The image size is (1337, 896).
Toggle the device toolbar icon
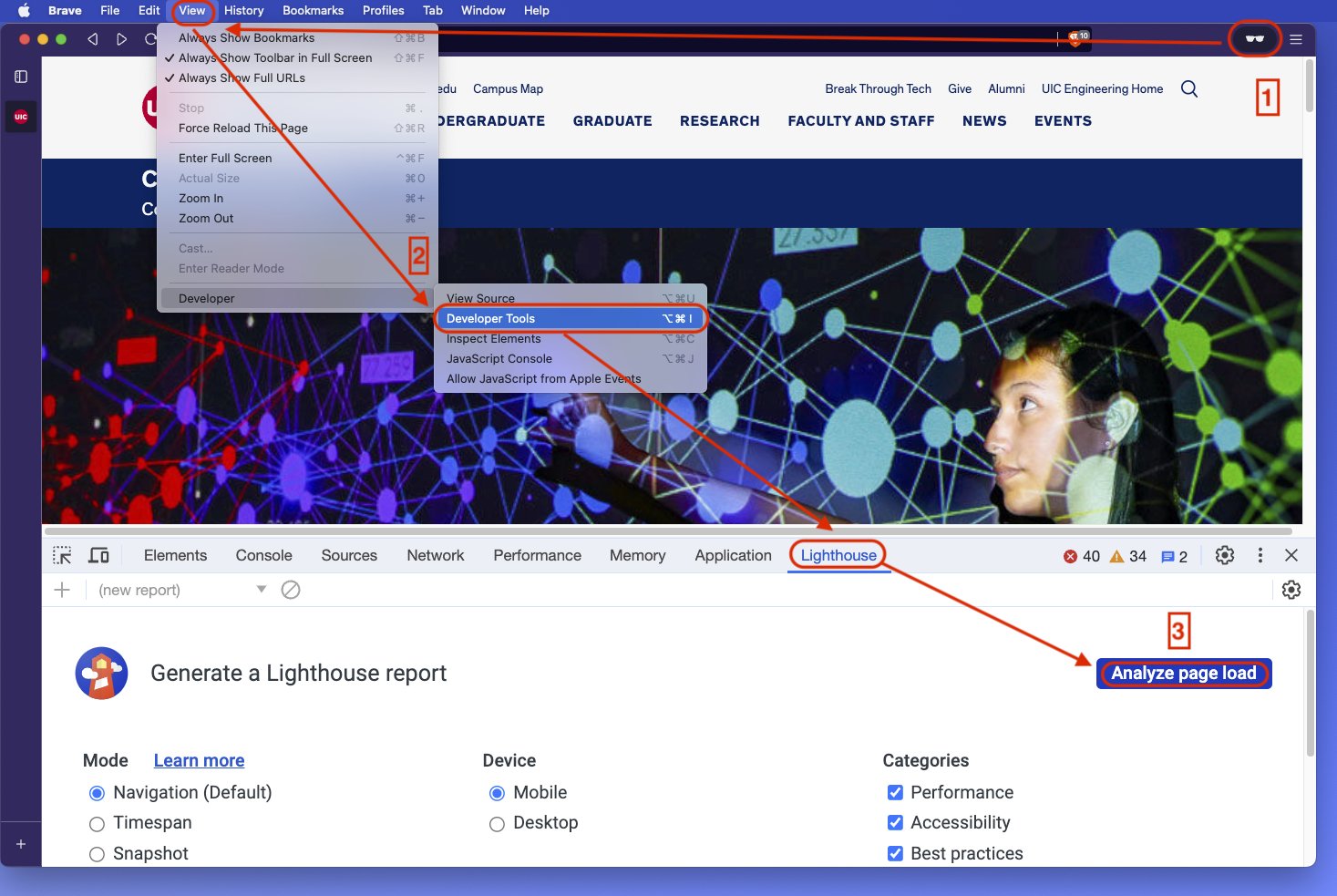[98, 555]
